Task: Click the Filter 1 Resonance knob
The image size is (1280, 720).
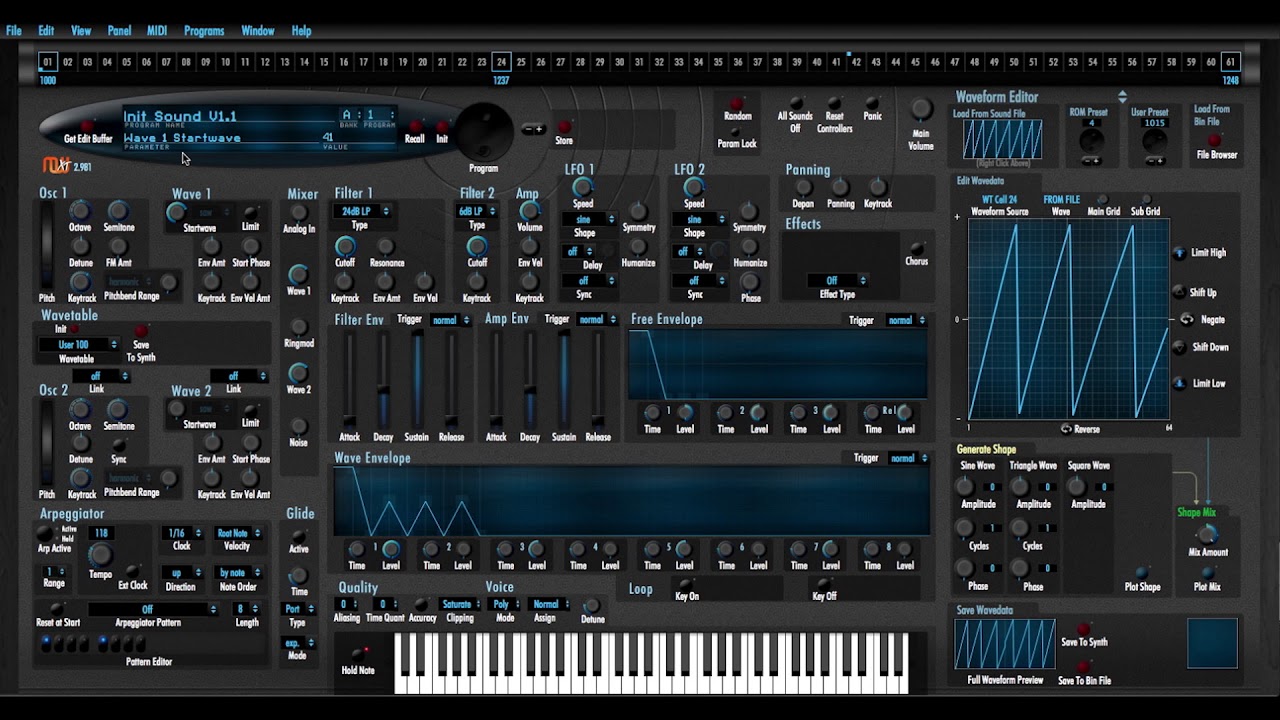Action: [386, 246]
